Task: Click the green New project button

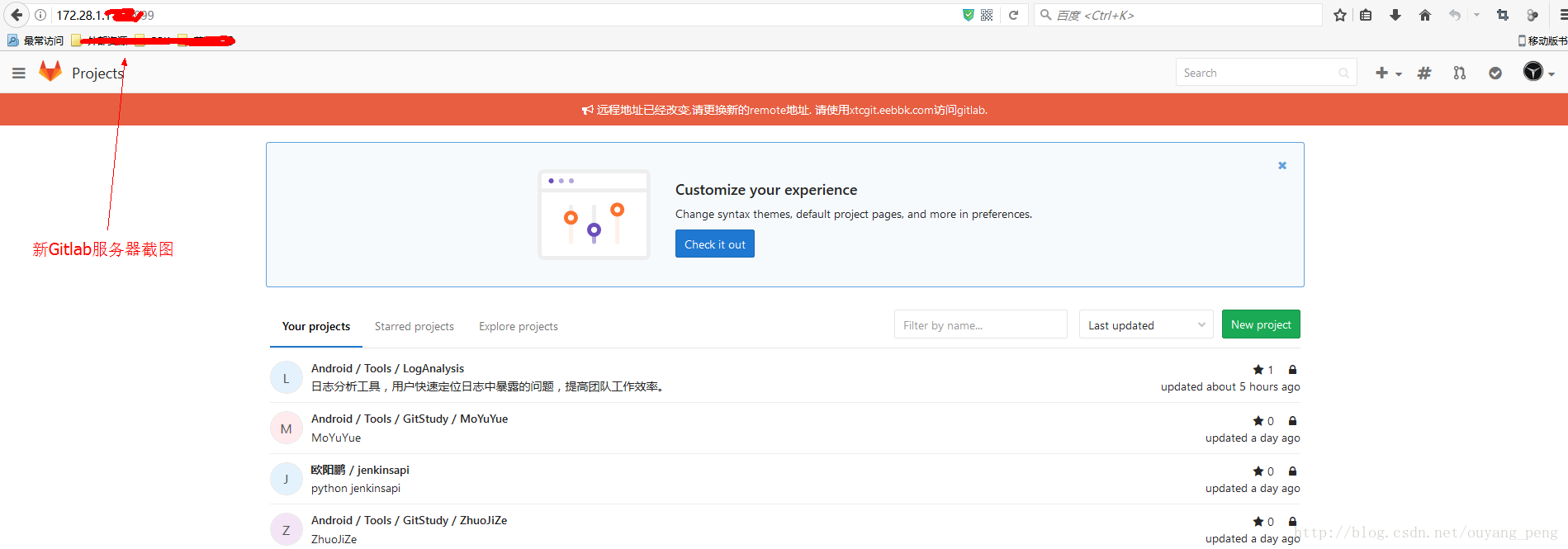Action: point(1260,324)
